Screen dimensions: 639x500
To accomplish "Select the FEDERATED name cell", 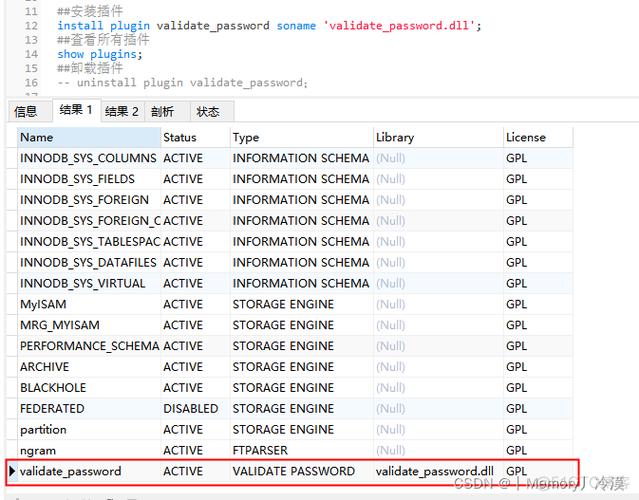I will pos(89,409).
